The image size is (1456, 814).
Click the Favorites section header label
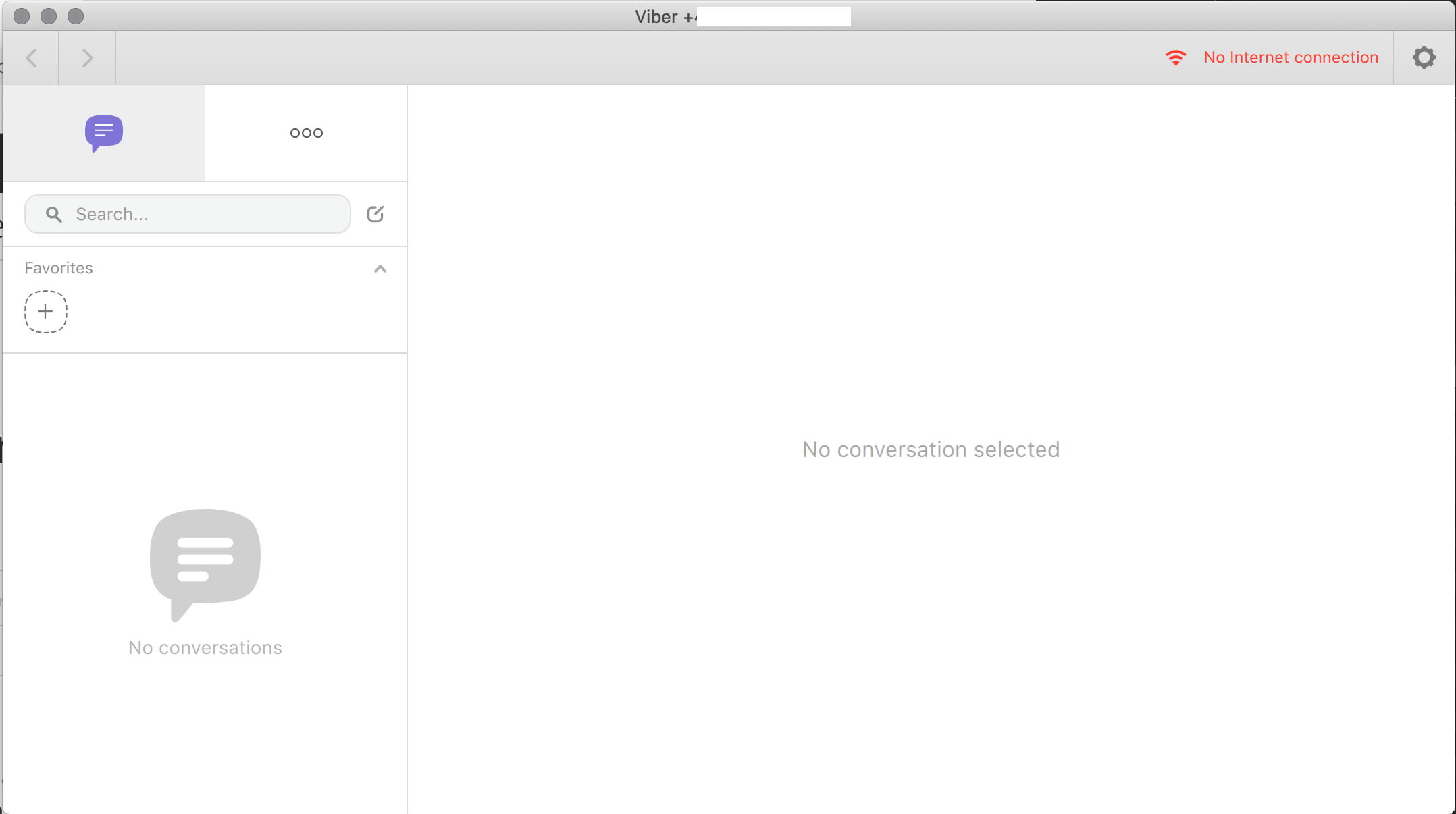tap(59, 268)
